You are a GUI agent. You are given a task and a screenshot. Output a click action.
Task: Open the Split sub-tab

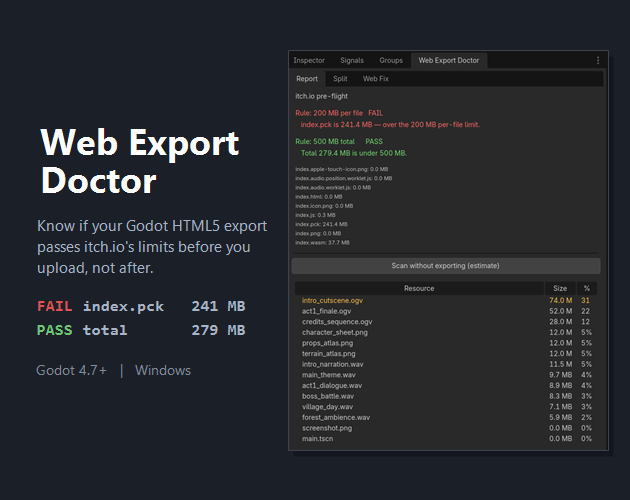pos(340,79)
